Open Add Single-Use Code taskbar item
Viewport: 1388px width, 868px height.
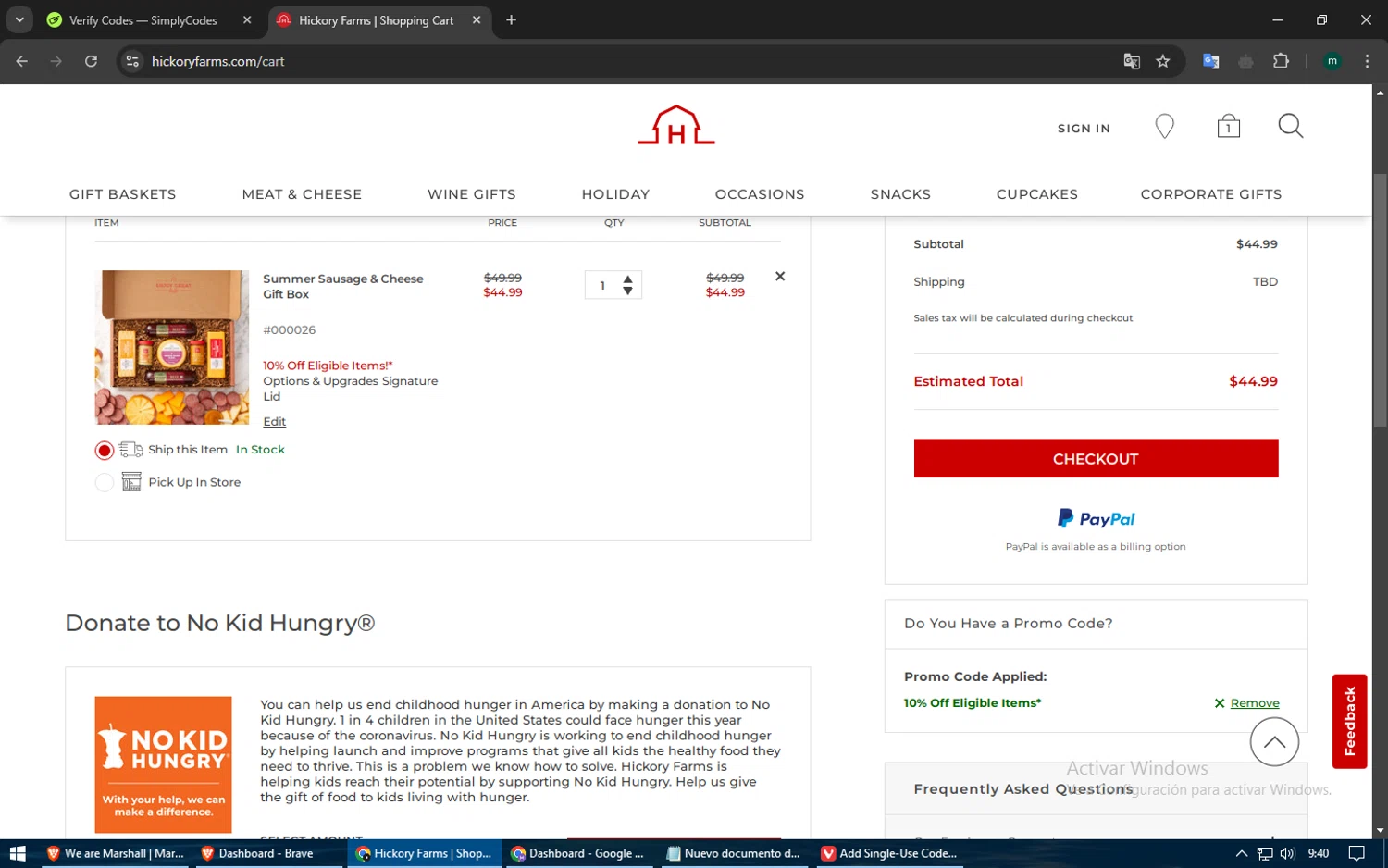(888, 853)
